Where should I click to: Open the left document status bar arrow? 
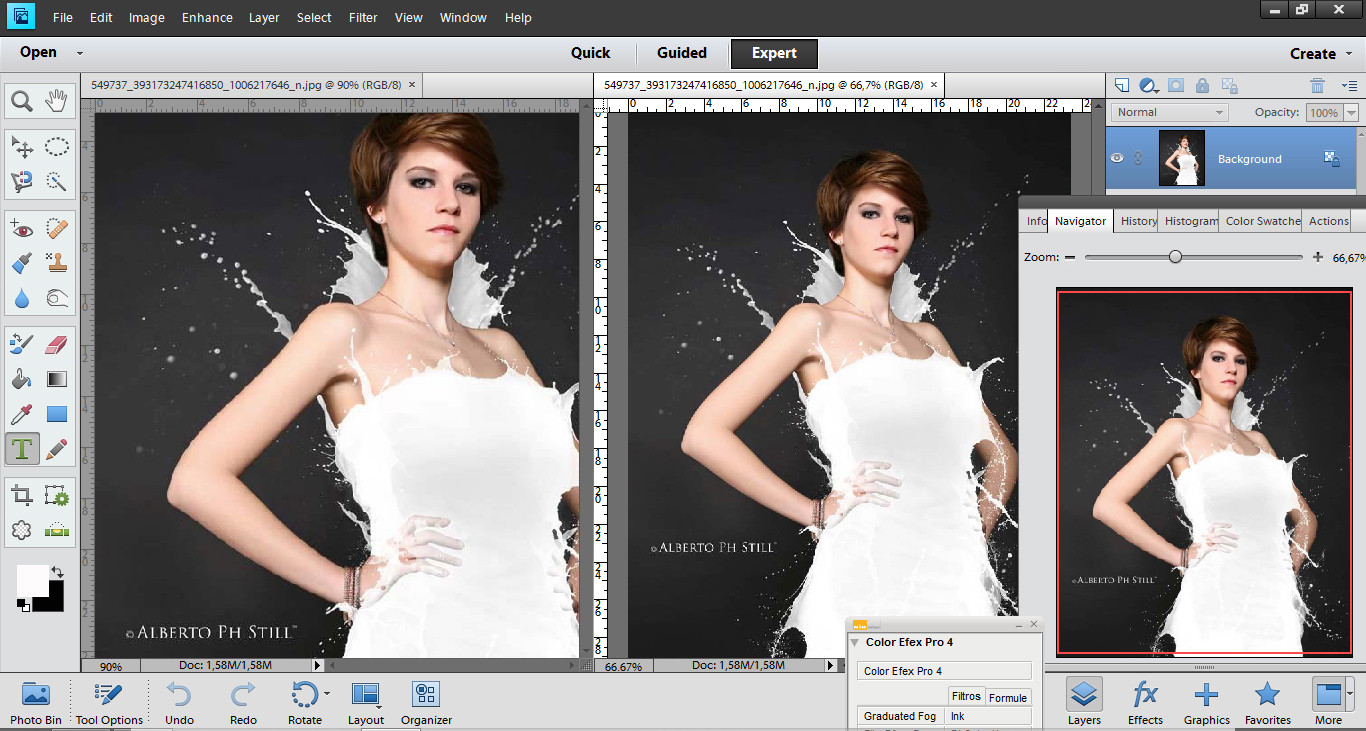(x=318, y=665)
